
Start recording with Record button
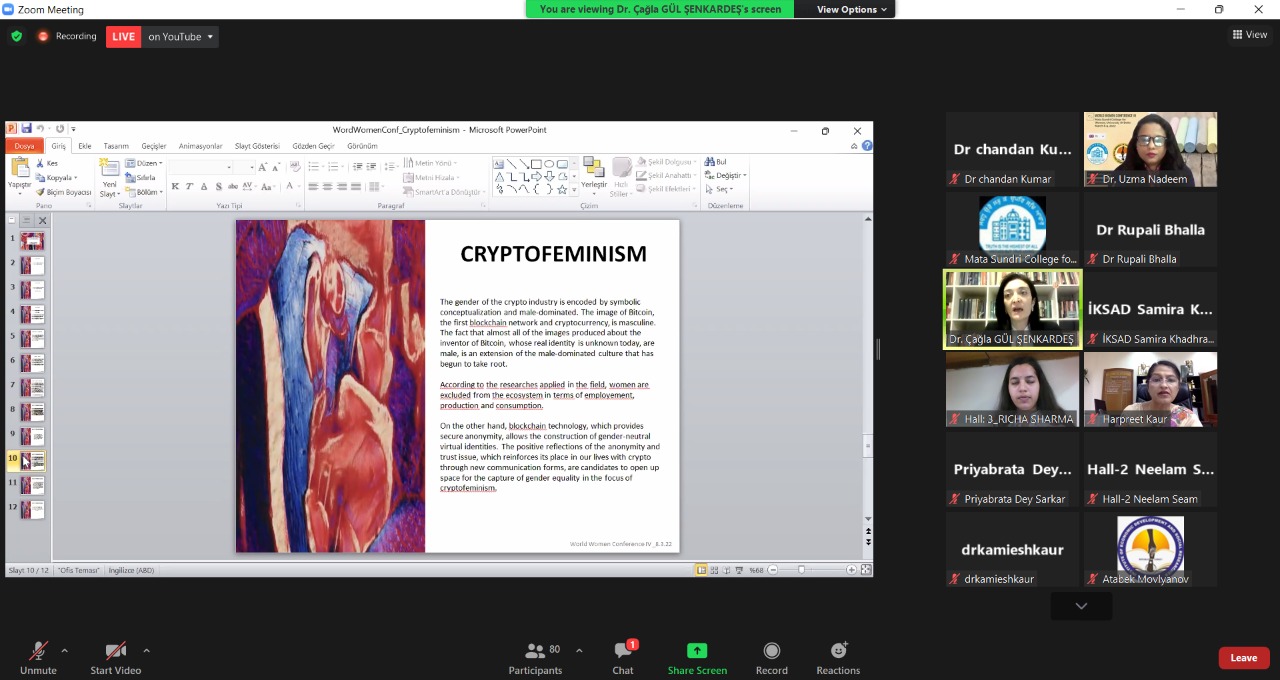tap(771, 658)
